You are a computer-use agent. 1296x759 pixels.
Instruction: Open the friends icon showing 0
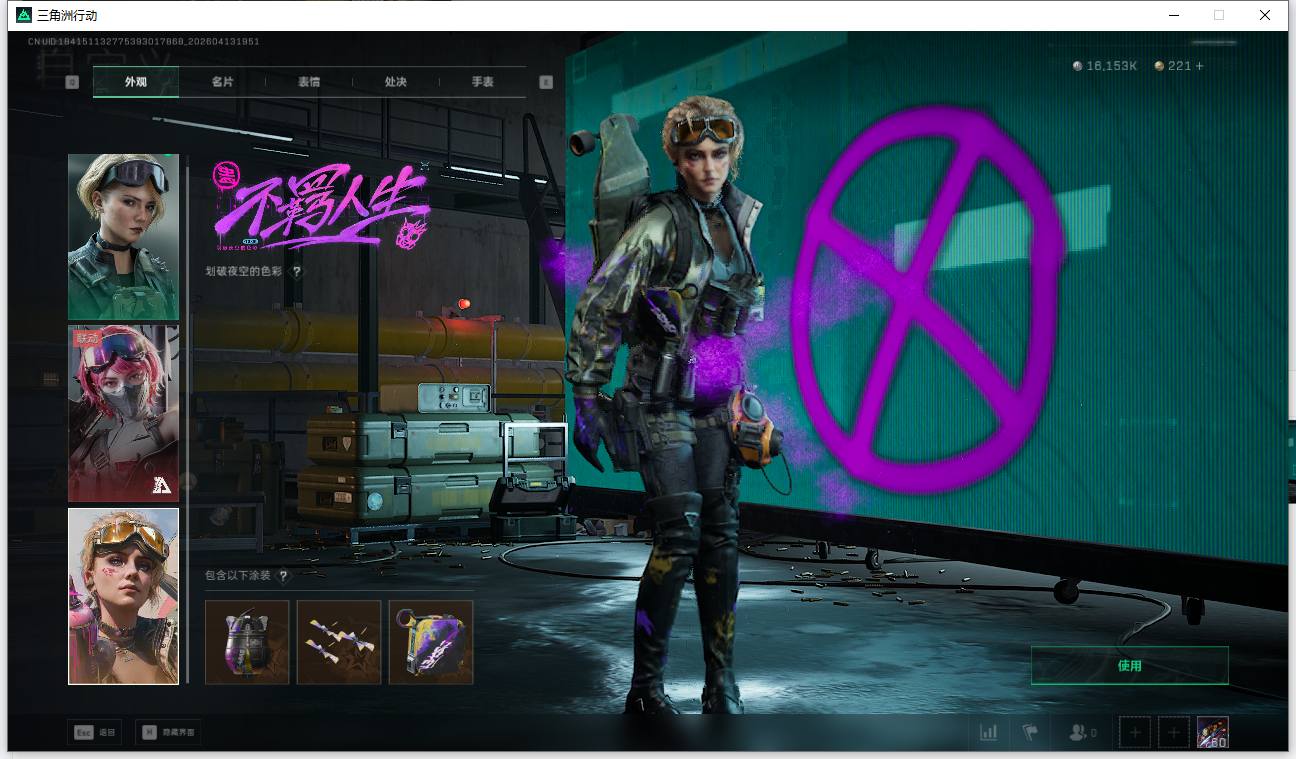click(x=1082, y=733)
